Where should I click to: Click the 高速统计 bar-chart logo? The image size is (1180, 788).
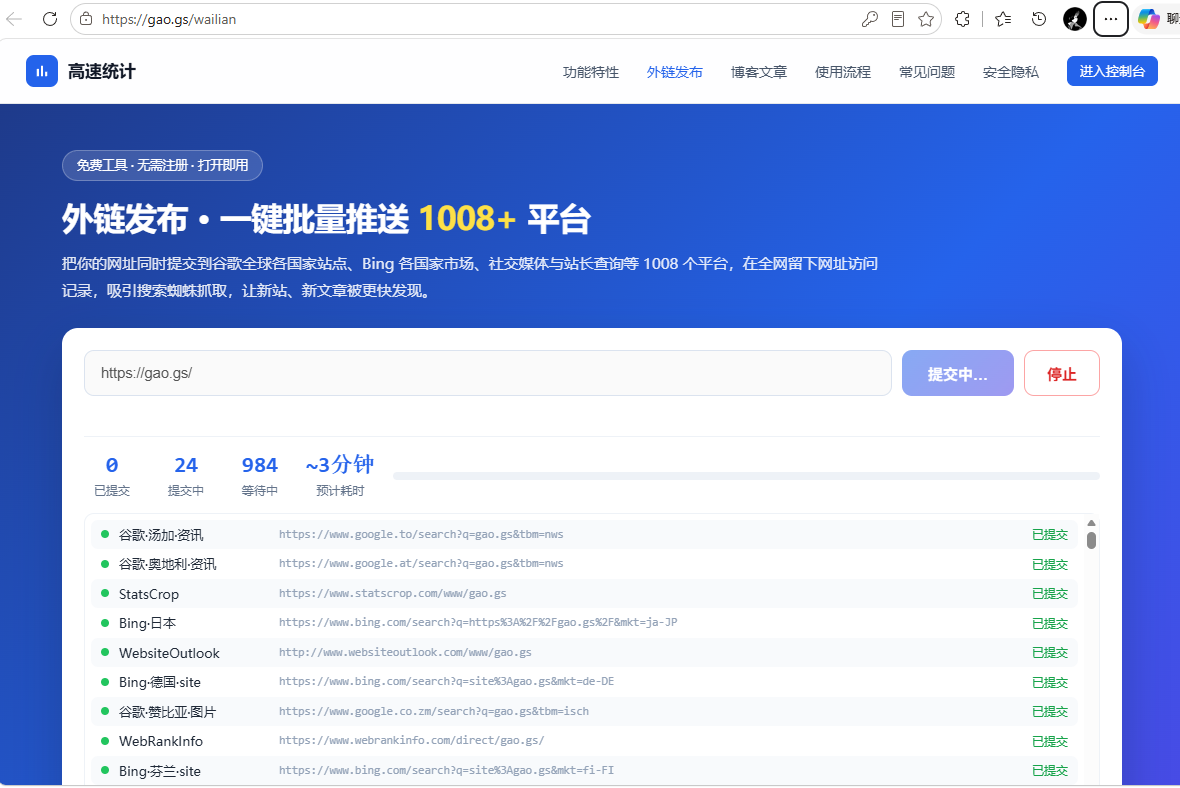coord(41,71)
